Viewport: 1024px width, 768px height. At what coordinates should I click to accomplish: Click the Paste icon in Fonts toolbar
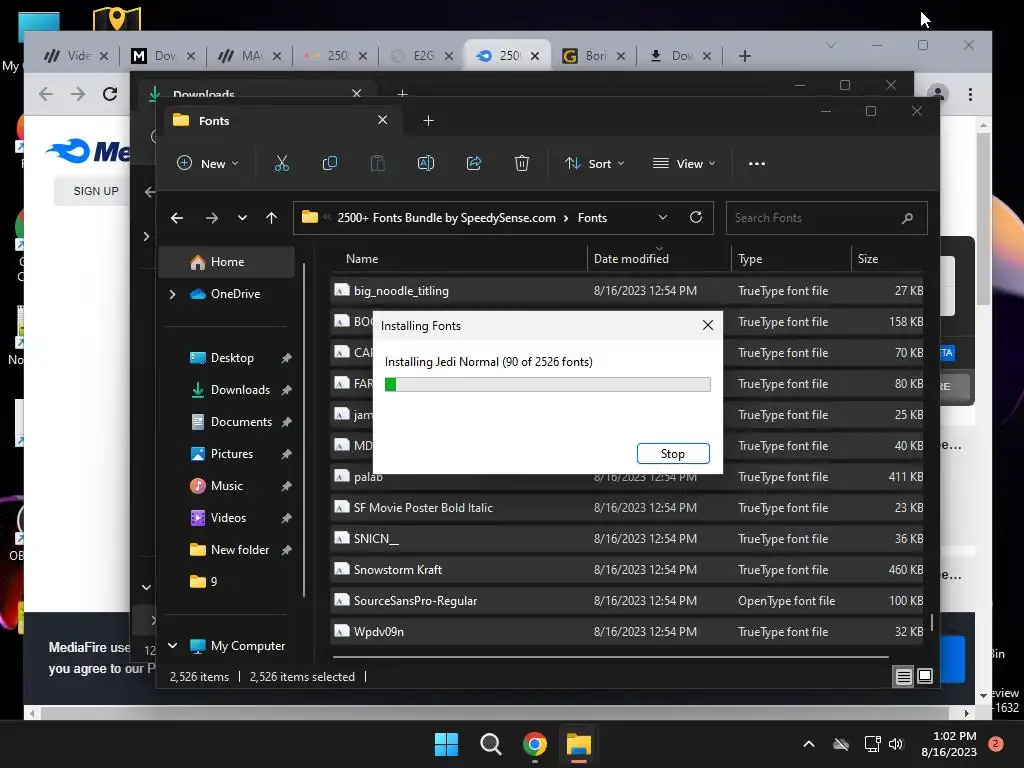[377, 163]
